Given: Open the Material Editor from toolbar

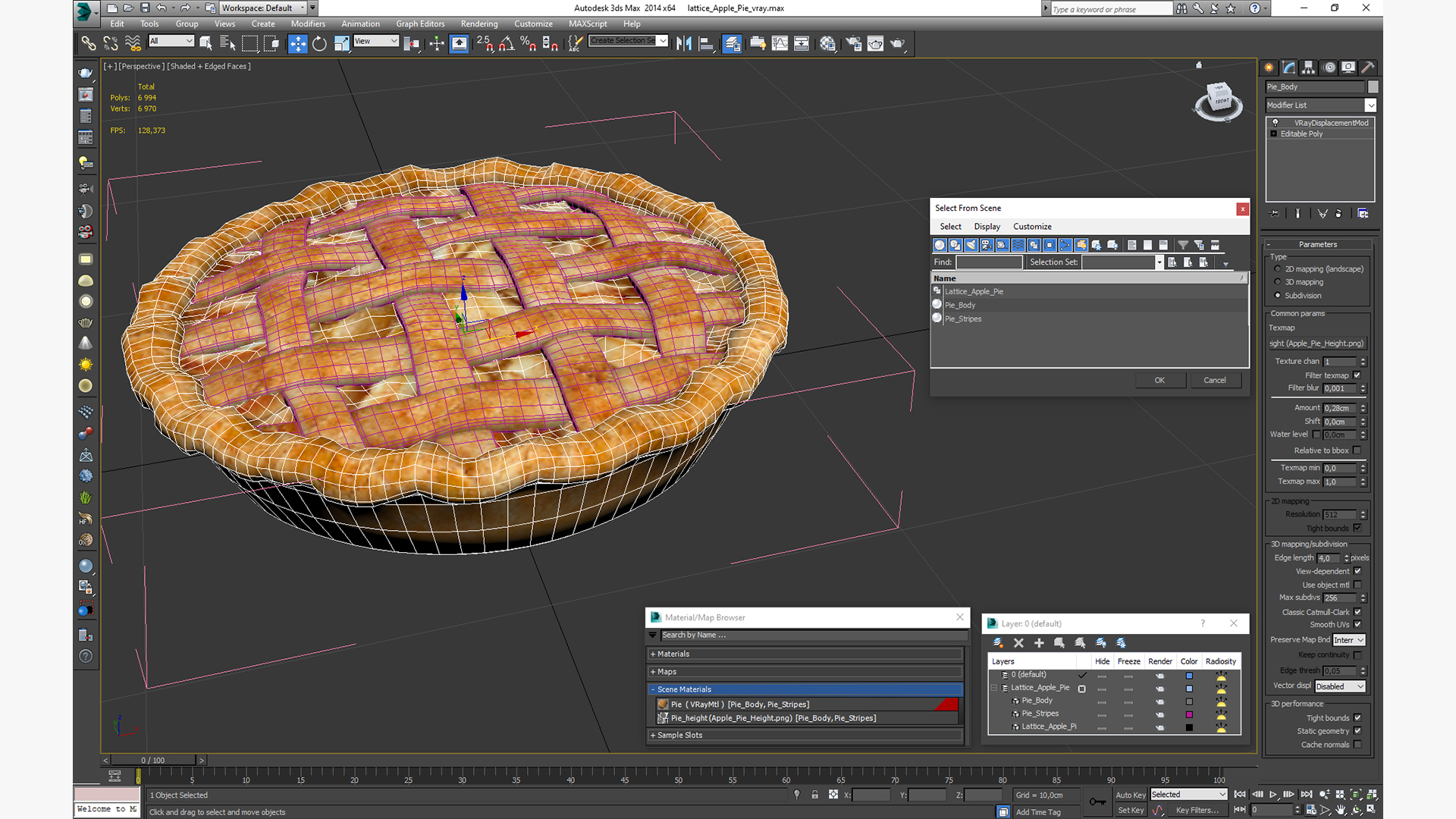Looking at the screenshot, I should click(x=827, y=44).
